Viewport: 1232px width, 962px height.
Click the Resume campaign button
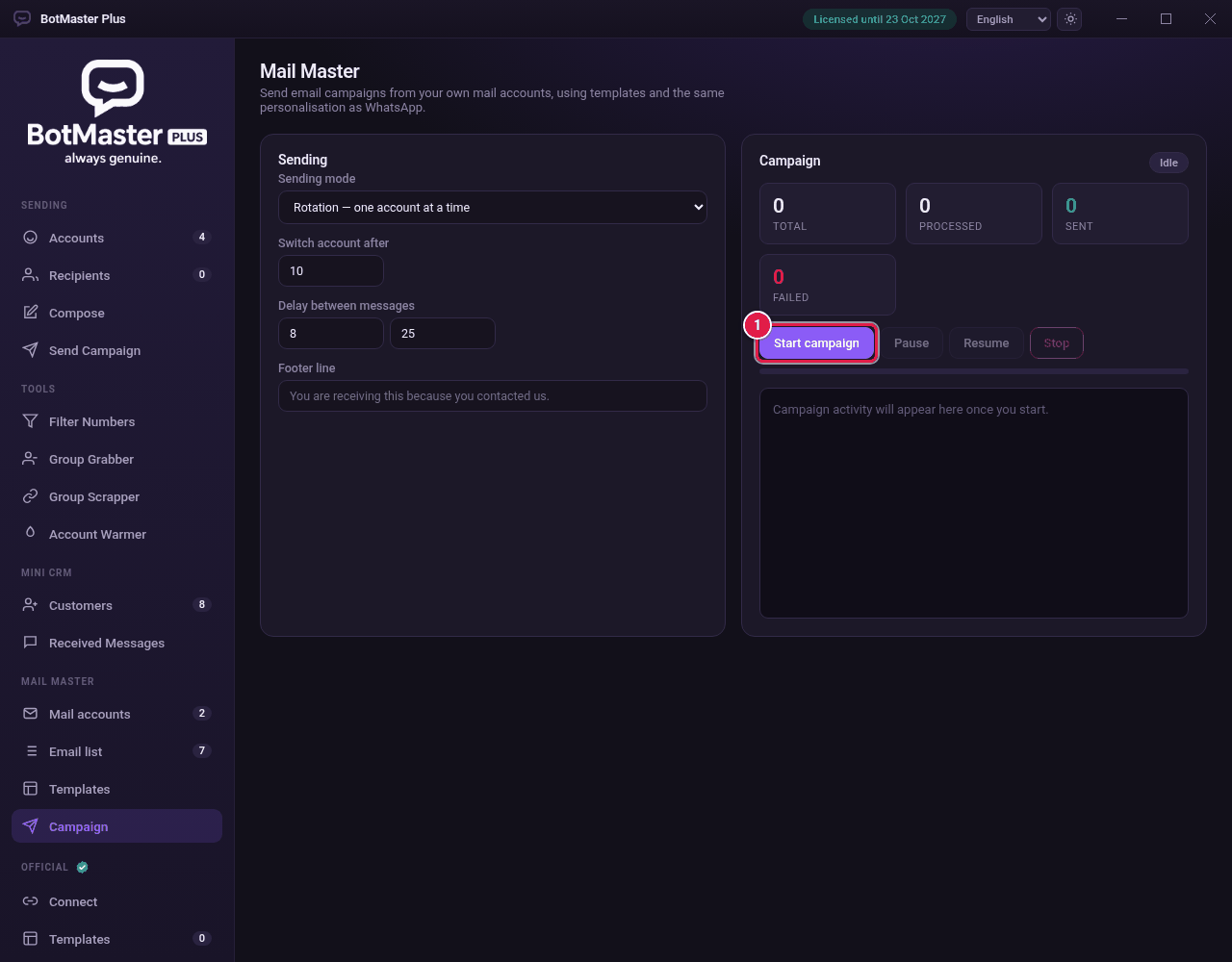(x=987, y=343)
